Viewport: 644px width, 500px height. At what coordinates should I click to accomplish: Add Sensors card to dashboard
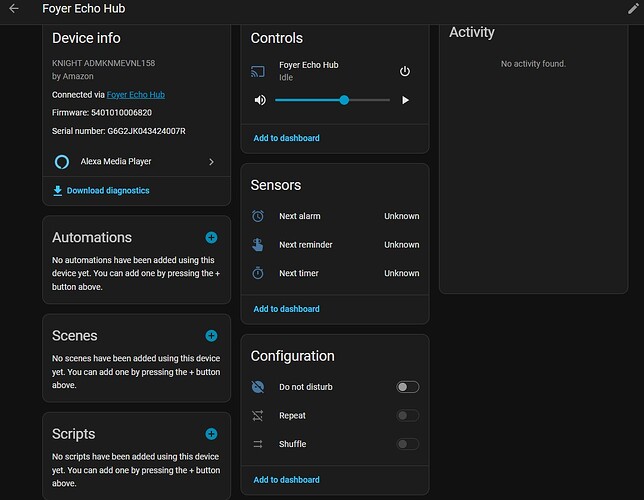tap(286, 309)
